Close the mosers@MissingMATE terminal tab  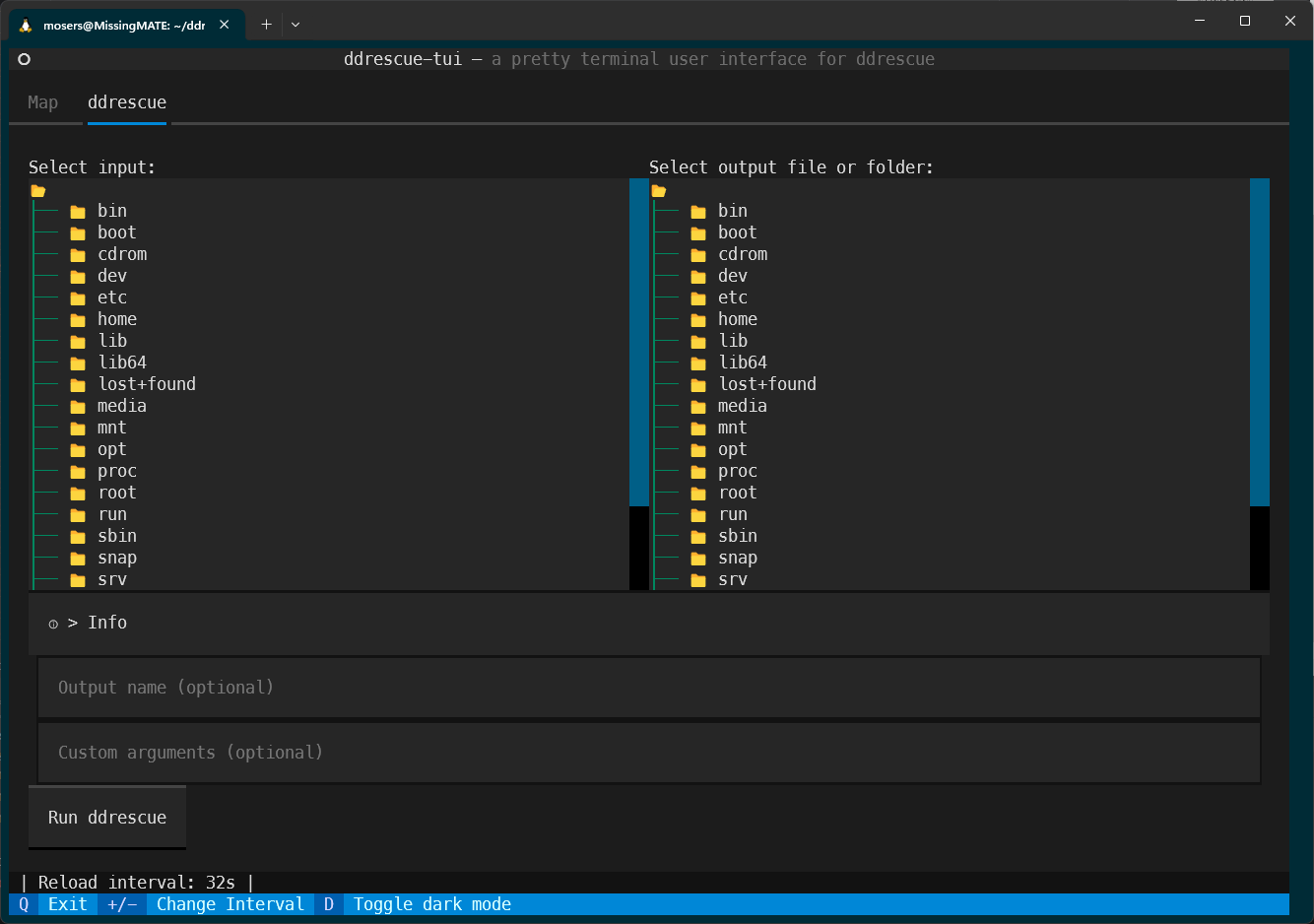point(225,25)
